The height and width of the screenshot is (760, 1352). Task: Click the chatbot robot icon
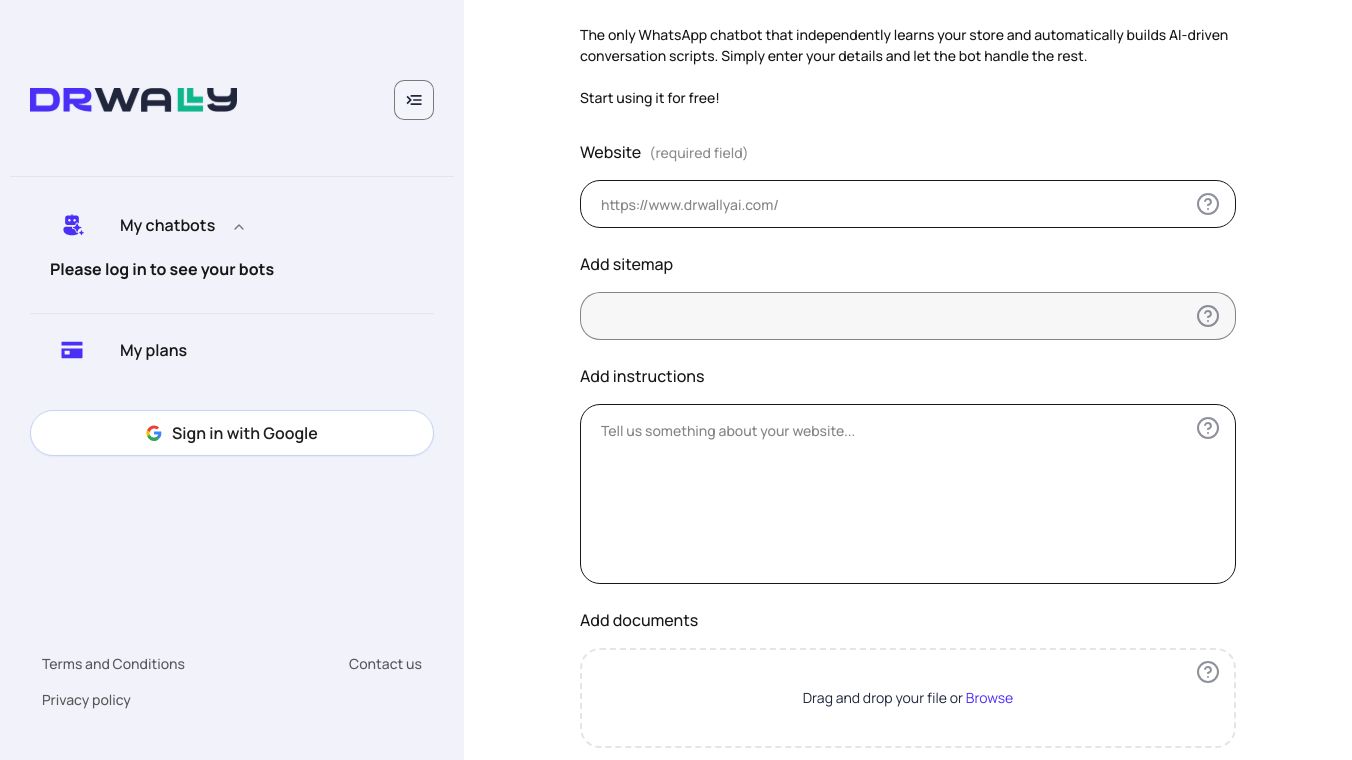pyautogui.click(x=73, y=226)
